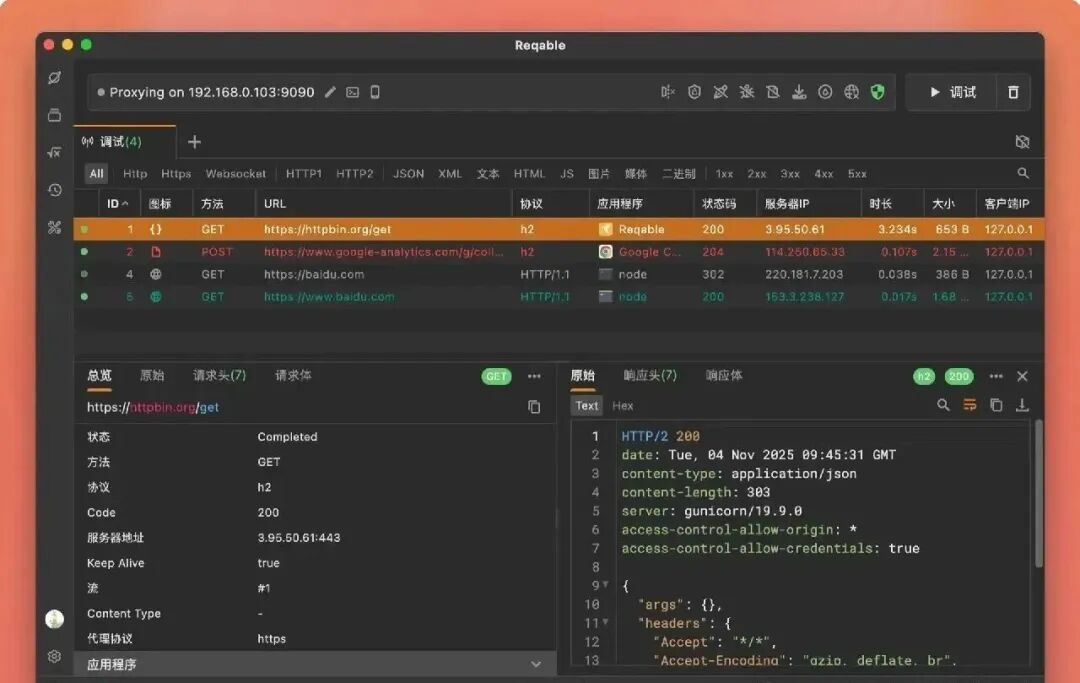The image size is (1080, 683).
Task: Open the 响应体 tab
Action: pyautogui.click(x=724, y=376)
